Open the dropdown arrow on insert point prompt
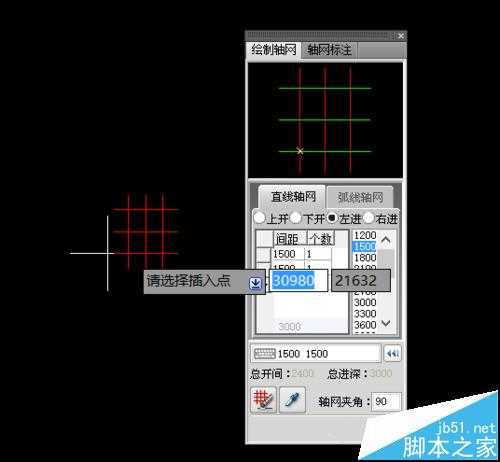 coord(256,283)
